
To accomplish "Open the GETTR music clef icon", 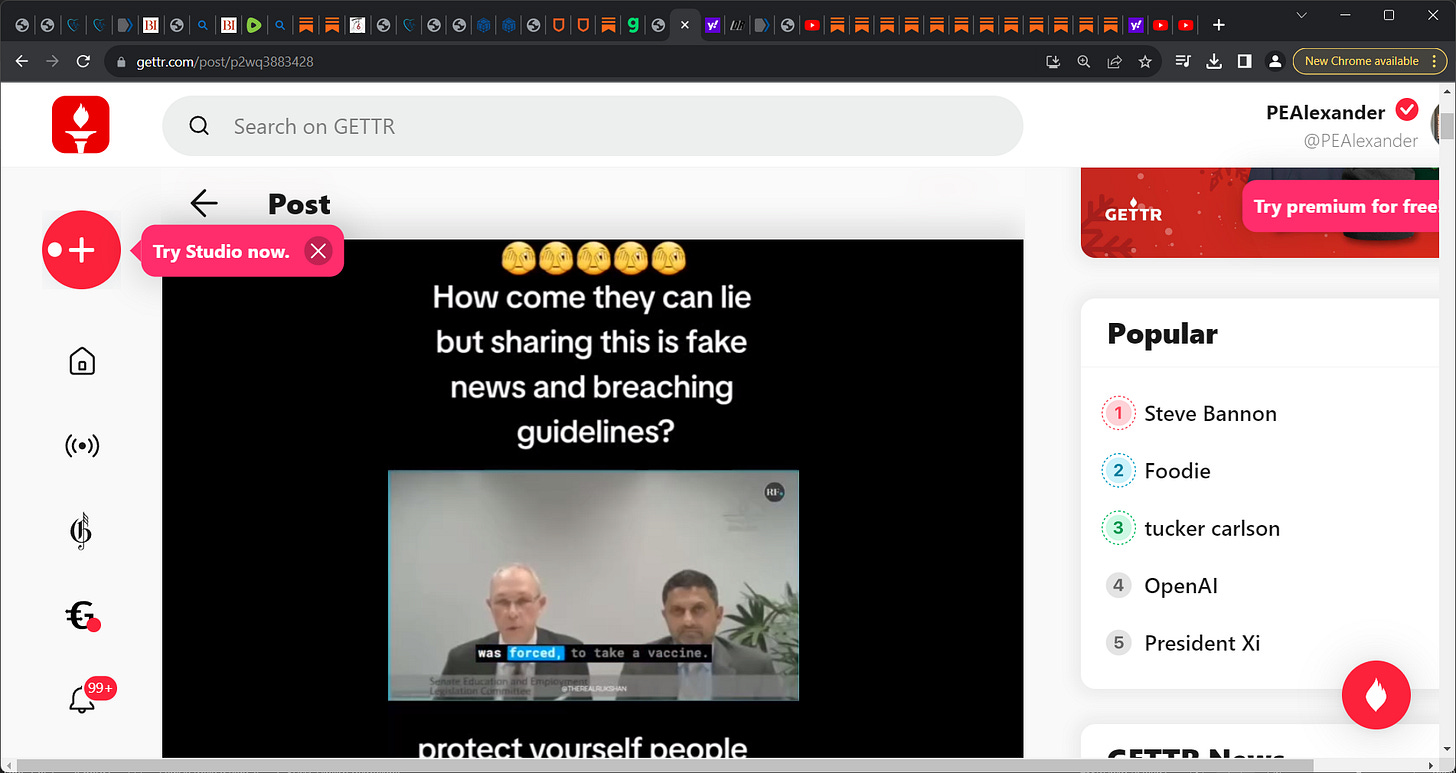I will tap(82, 531).
